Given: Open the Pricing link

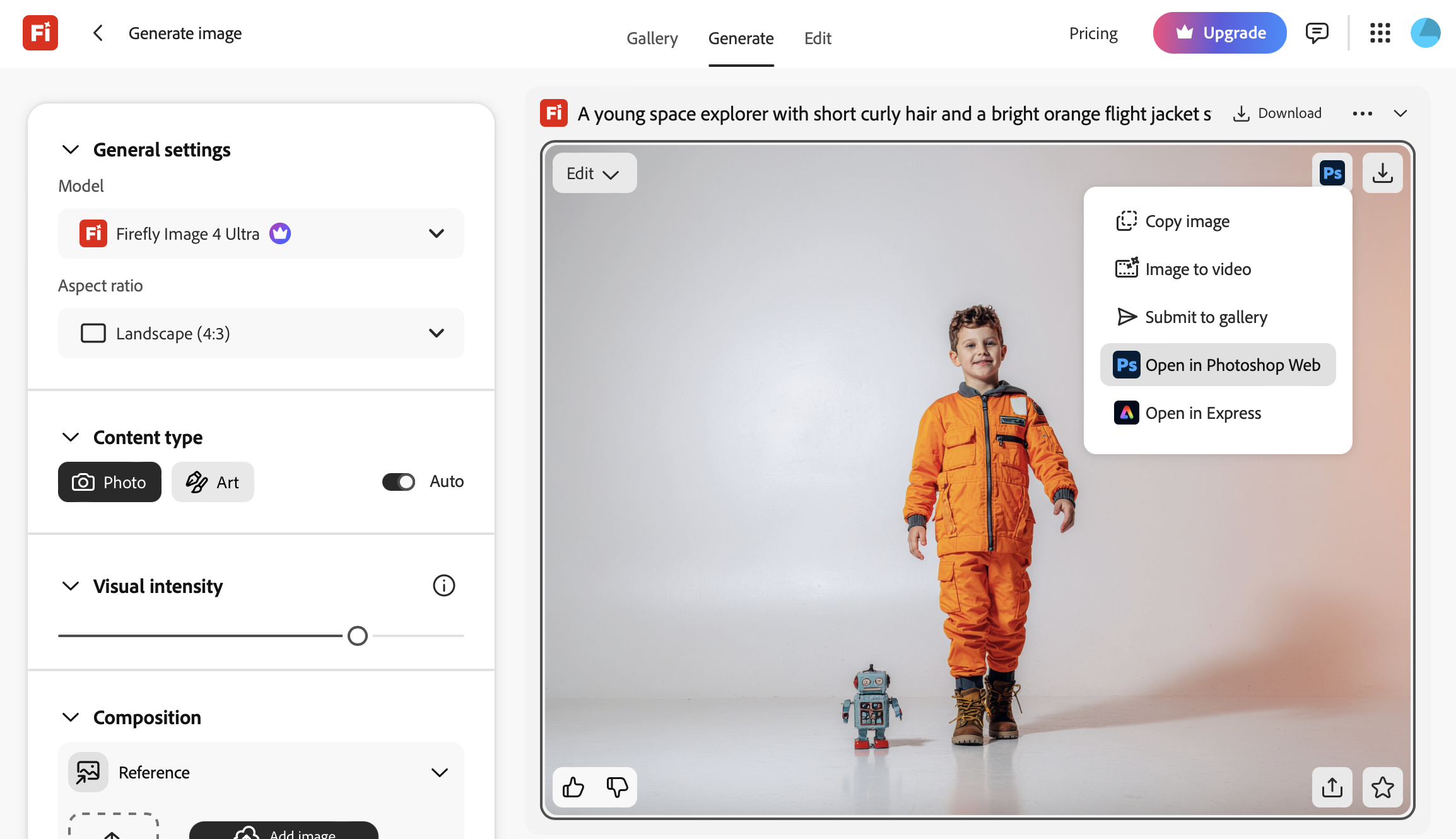Looking at the screenshot, I should pyautogui.click(x=1093, y=33).
